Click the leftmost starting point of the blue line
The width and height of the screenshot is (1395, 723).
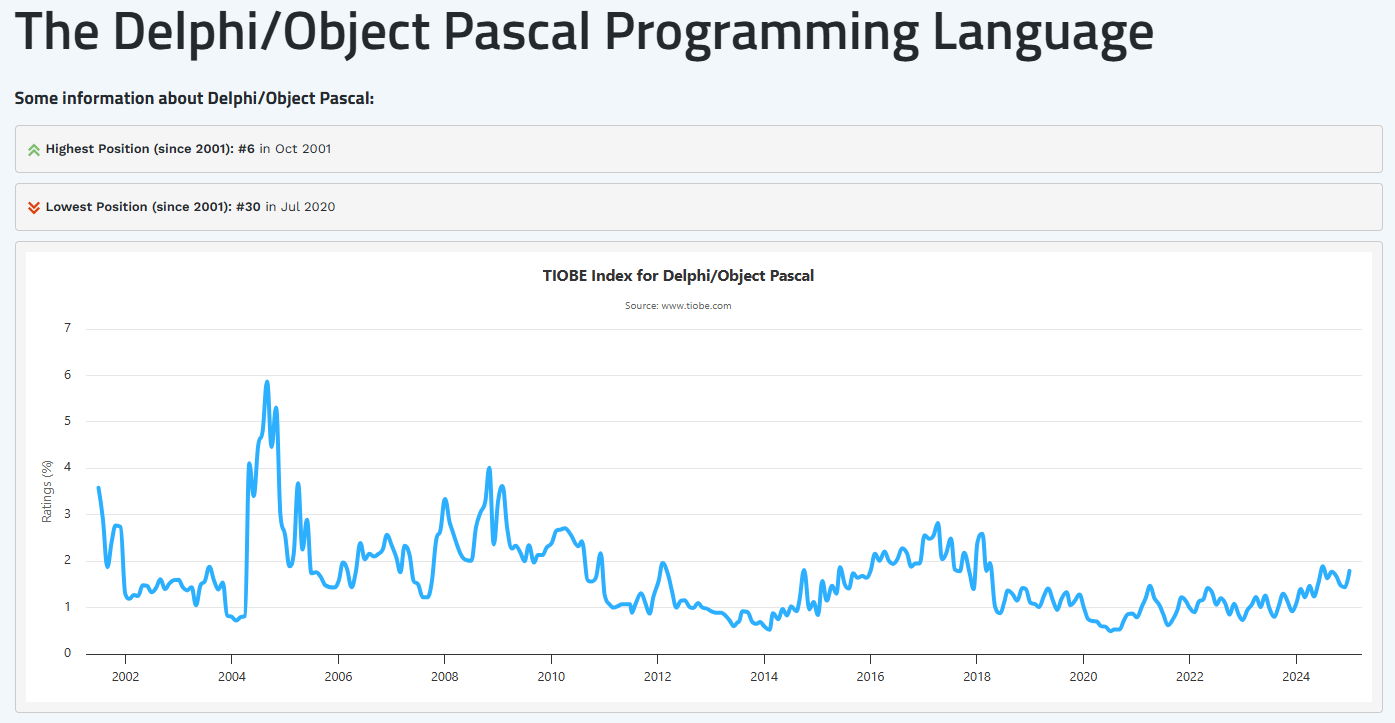click(98, 488)
